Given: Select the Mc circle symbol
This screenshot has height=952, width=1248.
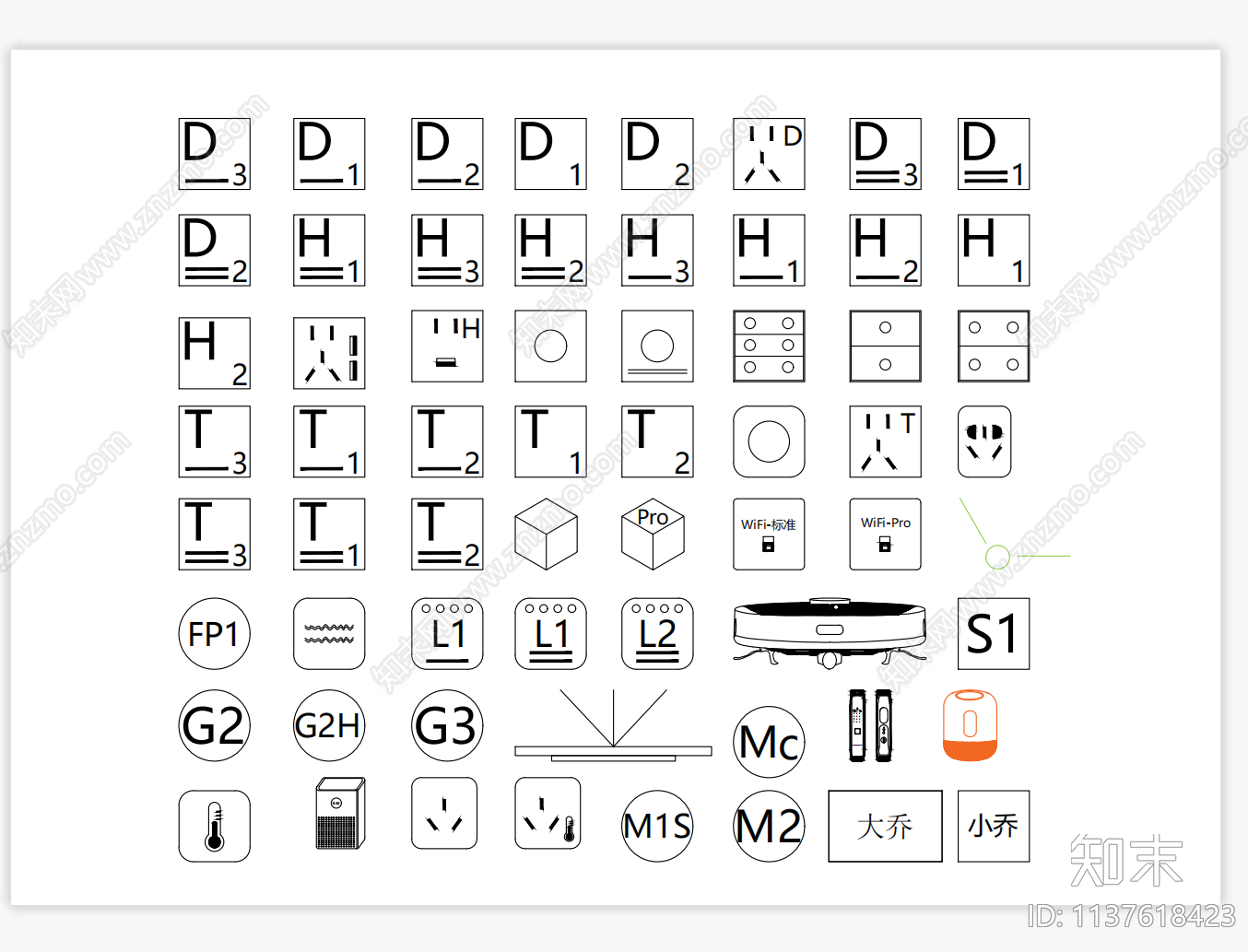Looking at the screenshot, I should [x=769, y=742].
